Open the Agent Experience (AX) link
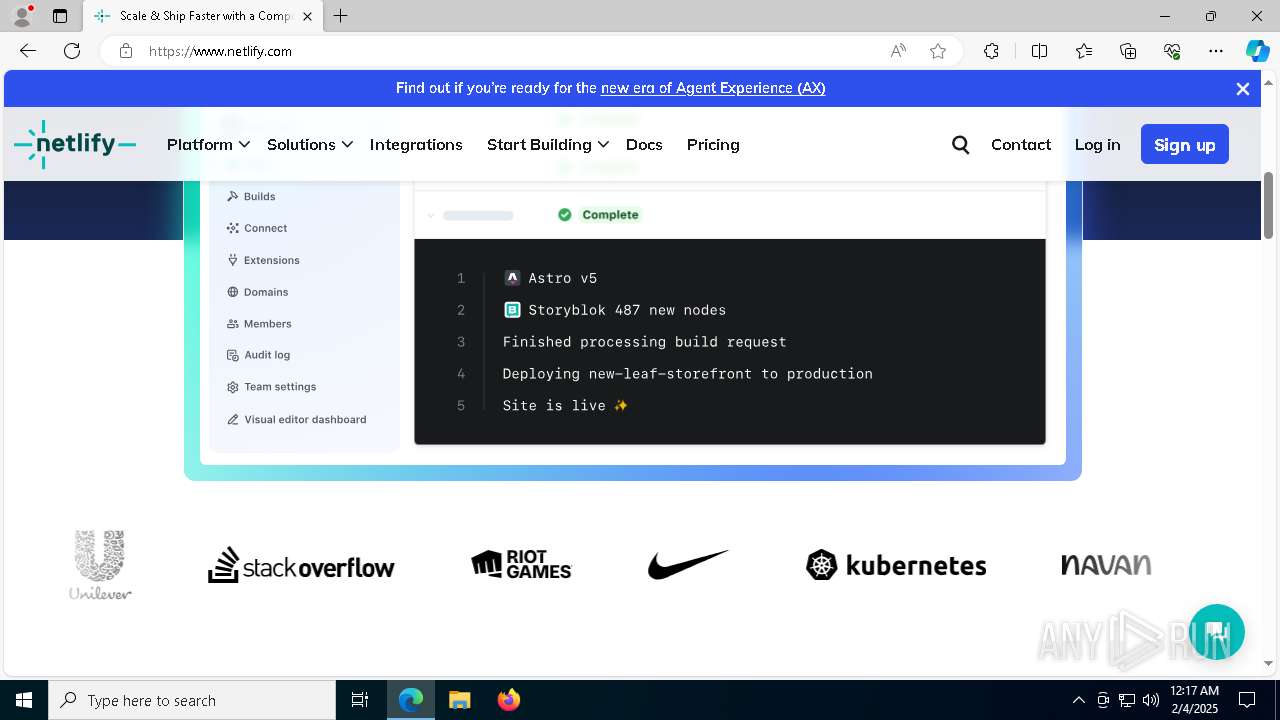Viewport: 1280px width, 720px height. click(713, 88)
